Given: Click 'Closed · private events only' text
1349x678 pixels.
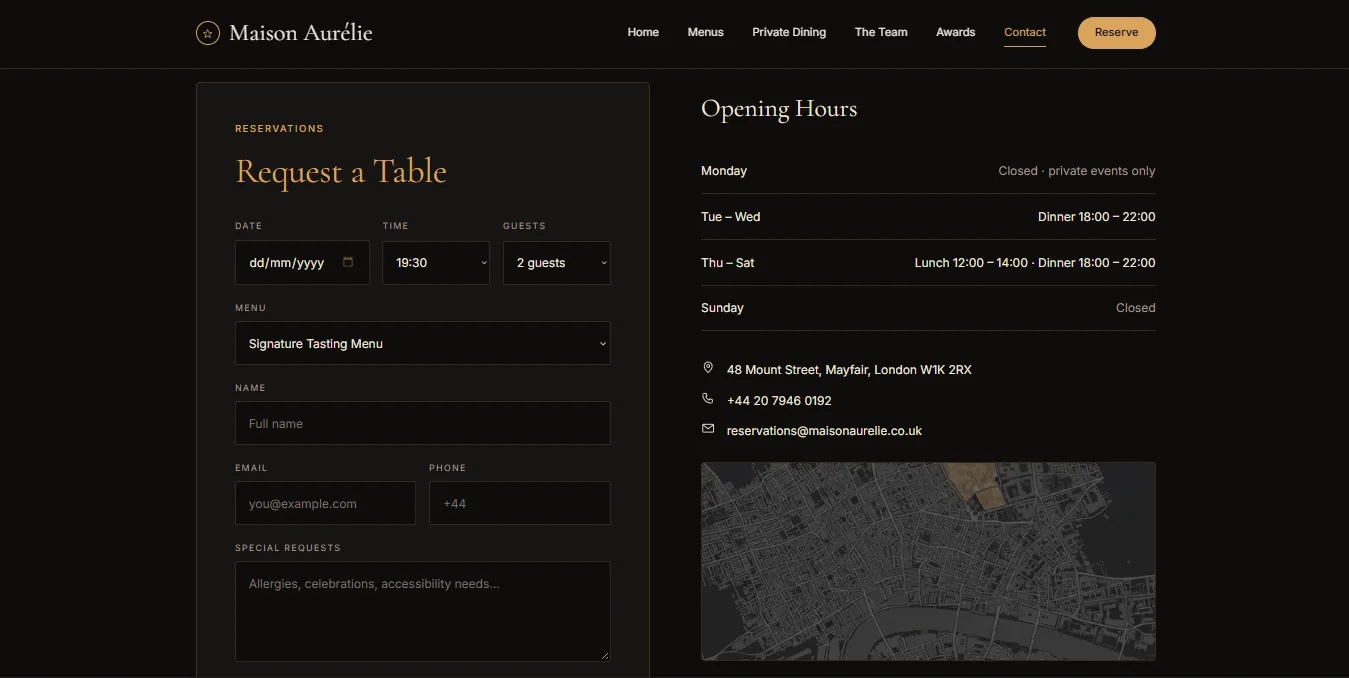Looking at the screenshot, I should click(1077, 171).
